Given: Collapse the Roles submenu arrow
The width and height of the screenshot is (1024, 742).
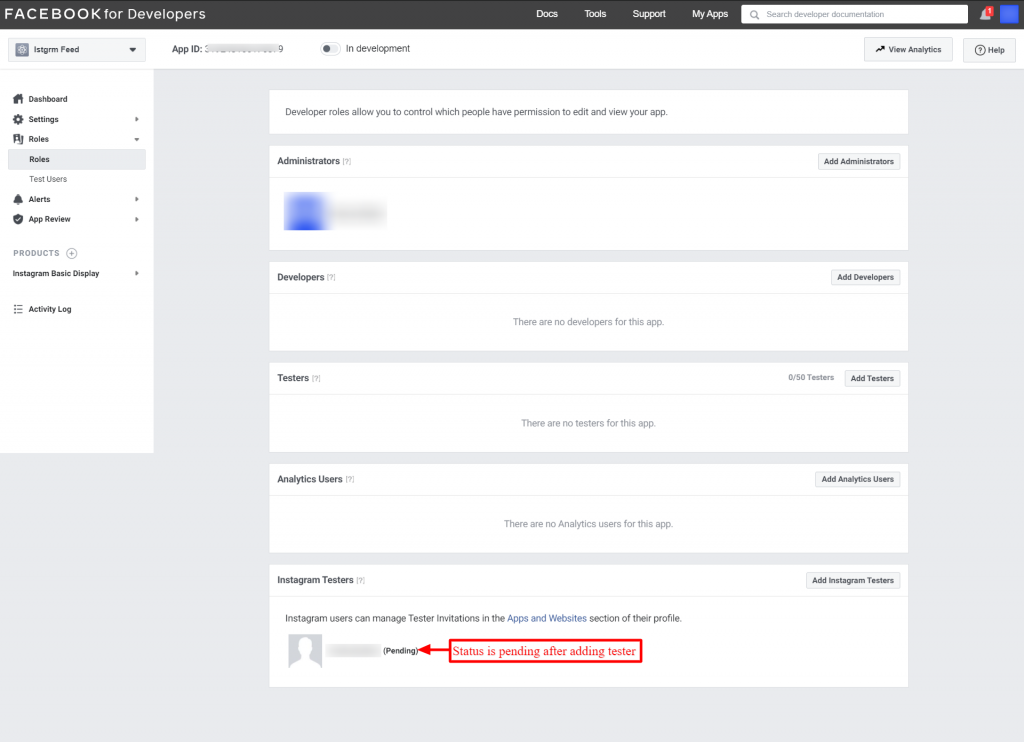Looking at the screenshot, I should 136,140.
